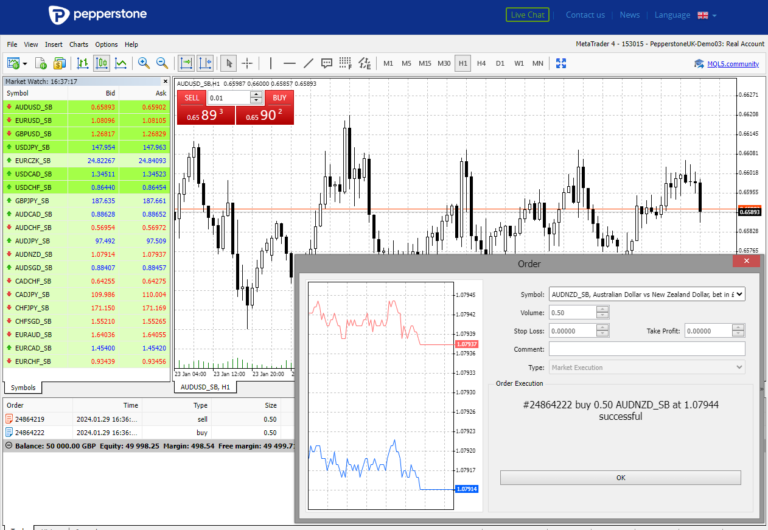The image size is (768, 530).
Task: Open the Fibonacci grid objects tool
Action: 345,63
